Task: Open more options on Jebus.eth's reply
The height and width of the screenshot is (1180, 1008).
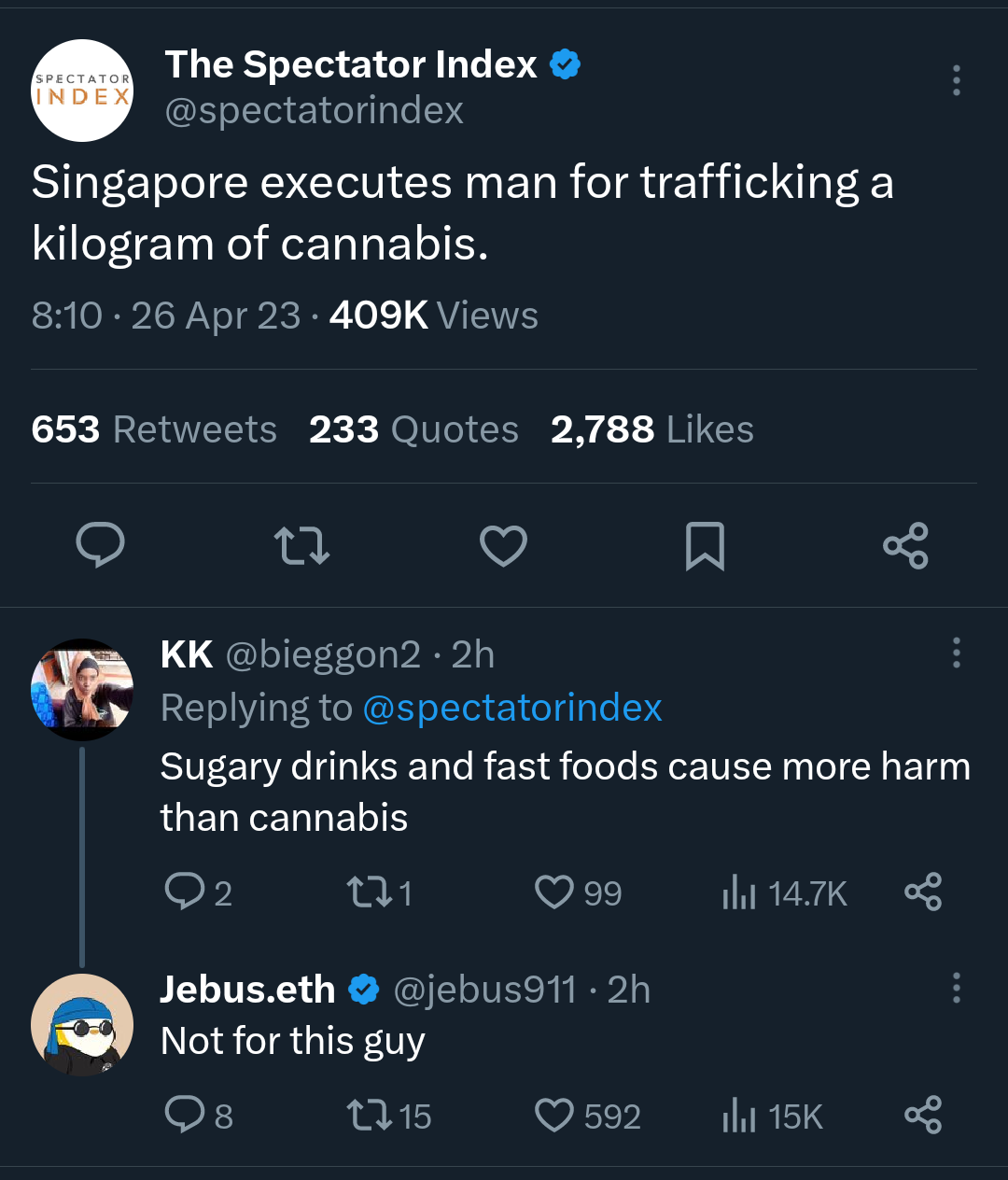Action: [956, 988]
